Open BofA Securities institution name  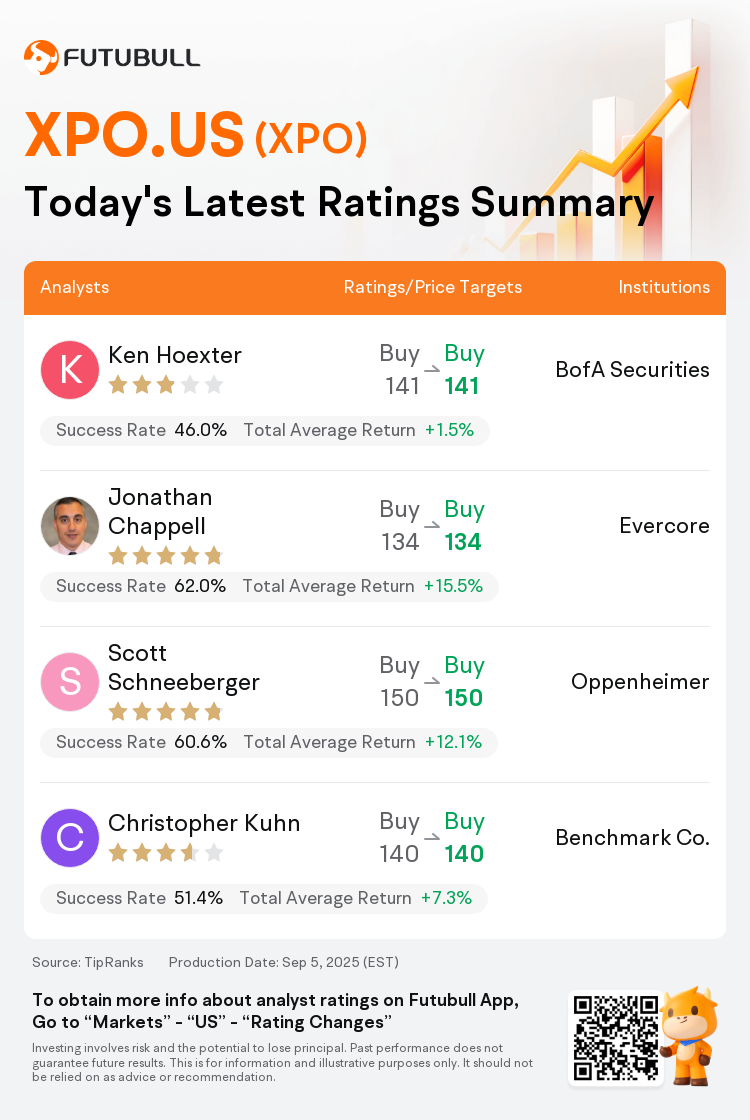(633, 369)
